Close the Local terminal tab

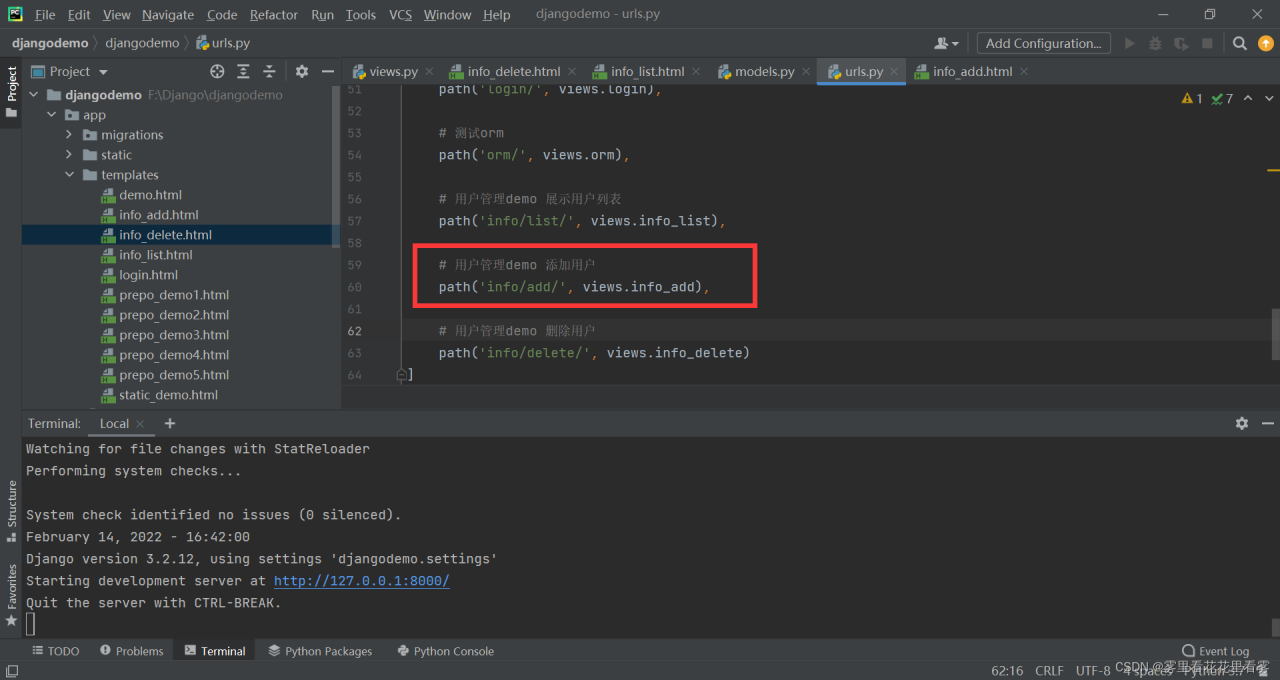141,424
